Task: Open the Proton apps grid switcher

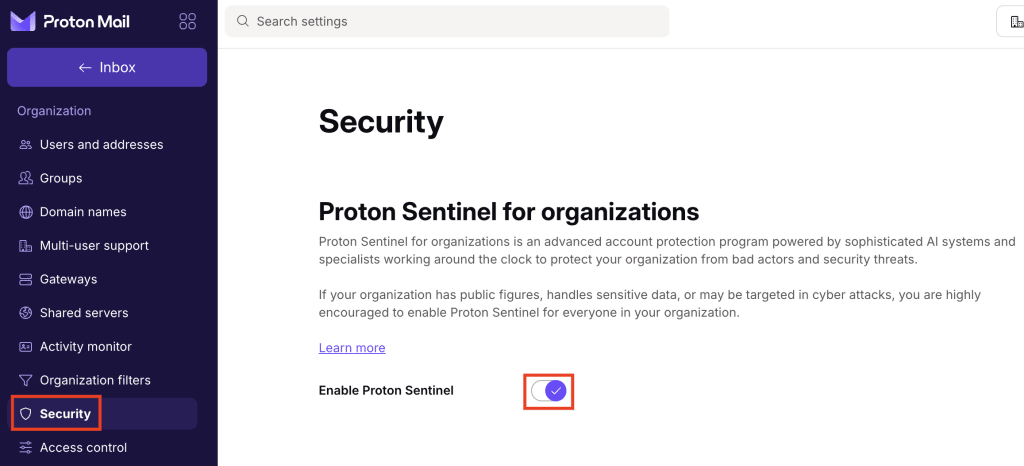Action: tap(187, 21)
